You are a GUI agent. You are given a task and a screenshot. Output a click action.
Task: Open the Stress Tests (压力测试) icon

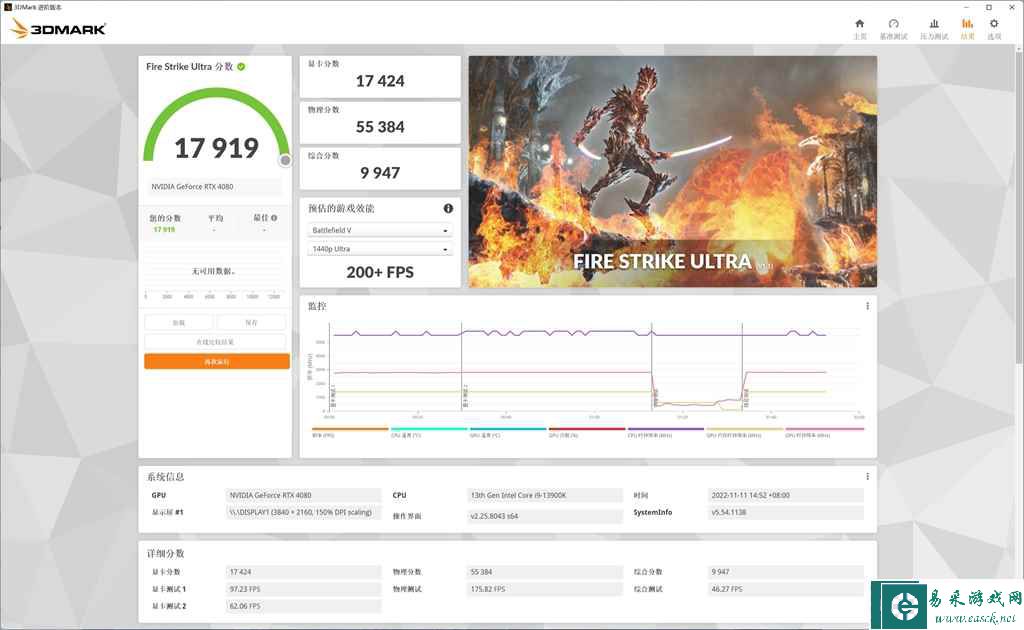[x=934, y=24]
